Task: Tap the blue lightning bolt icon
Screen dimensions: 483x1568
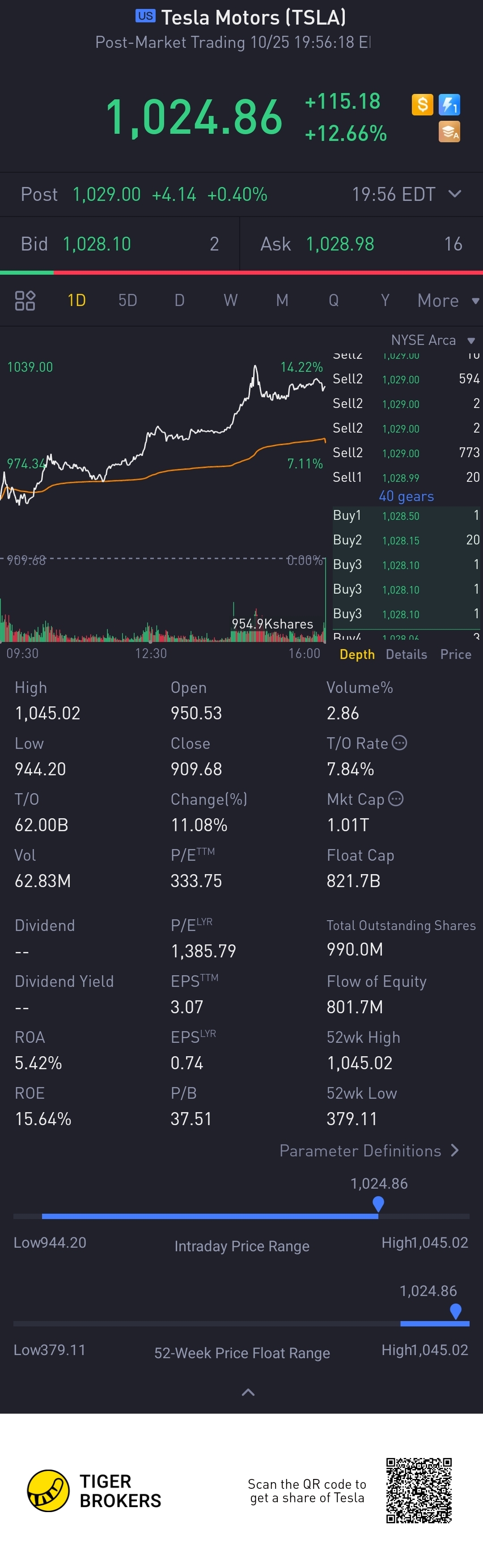Action: point(449,105)
